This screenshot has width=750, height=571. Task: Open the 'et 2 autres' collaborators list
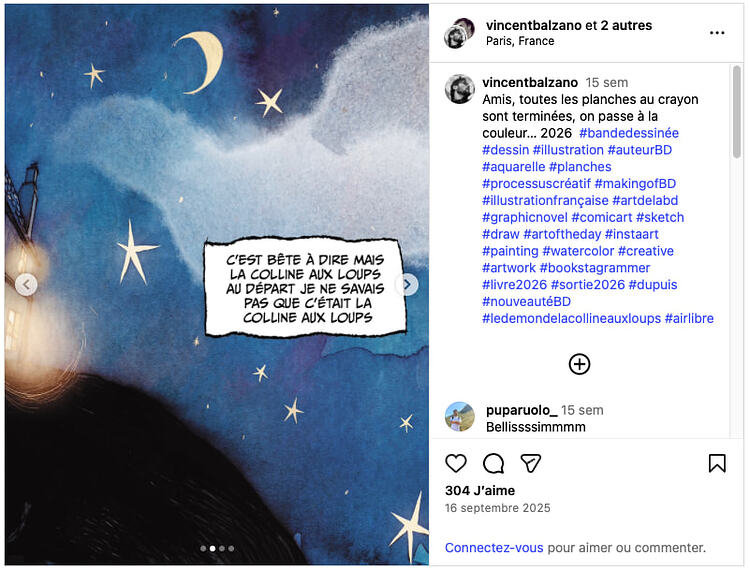[x=626, y=25]
